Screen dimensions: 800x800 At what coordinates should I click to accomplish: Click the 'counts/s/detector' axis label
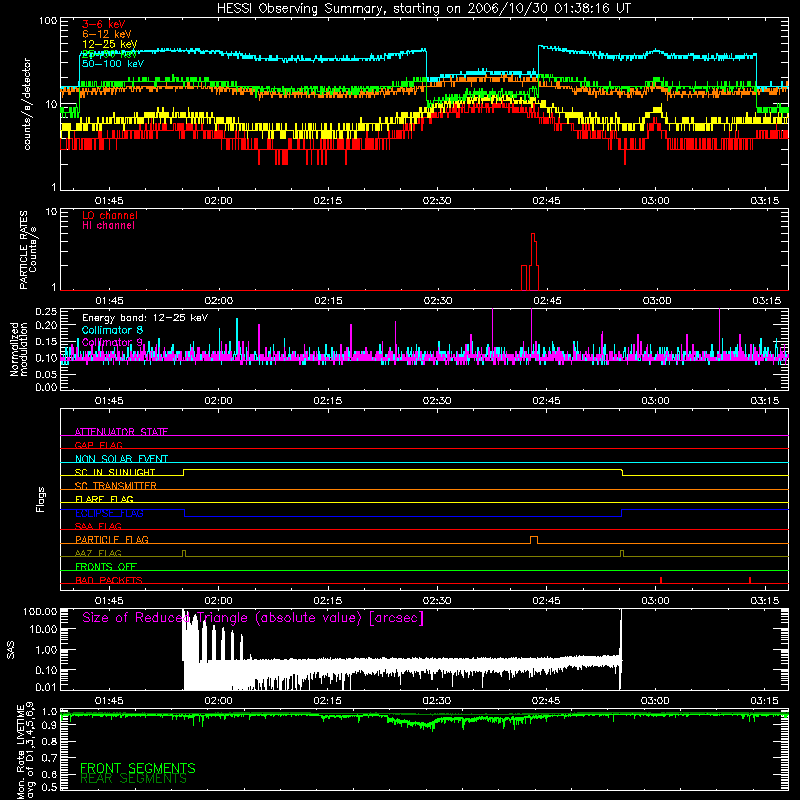point(27,104)
